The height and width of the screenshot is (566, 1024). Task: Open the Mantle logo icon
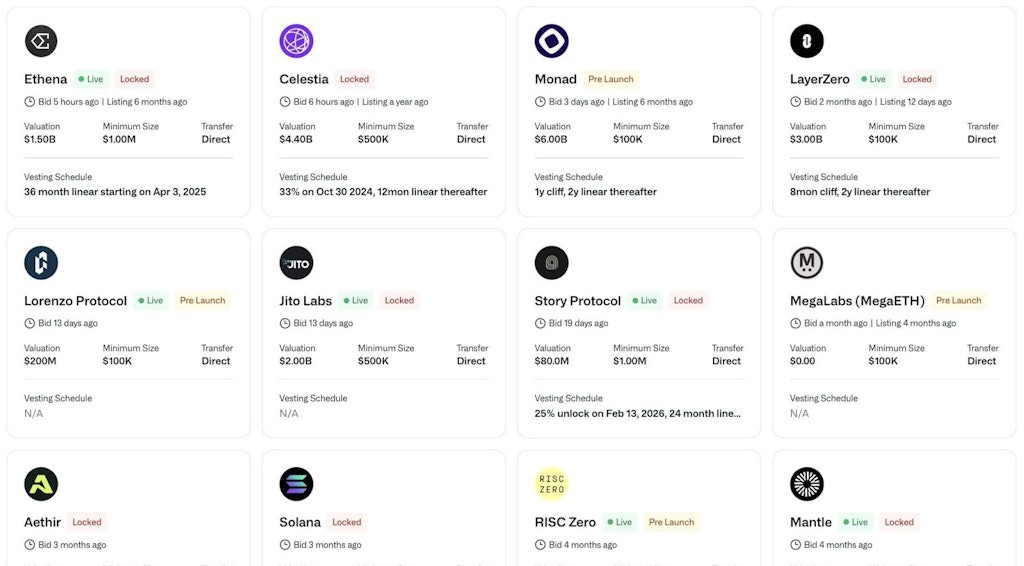click(x=807, y=484)
